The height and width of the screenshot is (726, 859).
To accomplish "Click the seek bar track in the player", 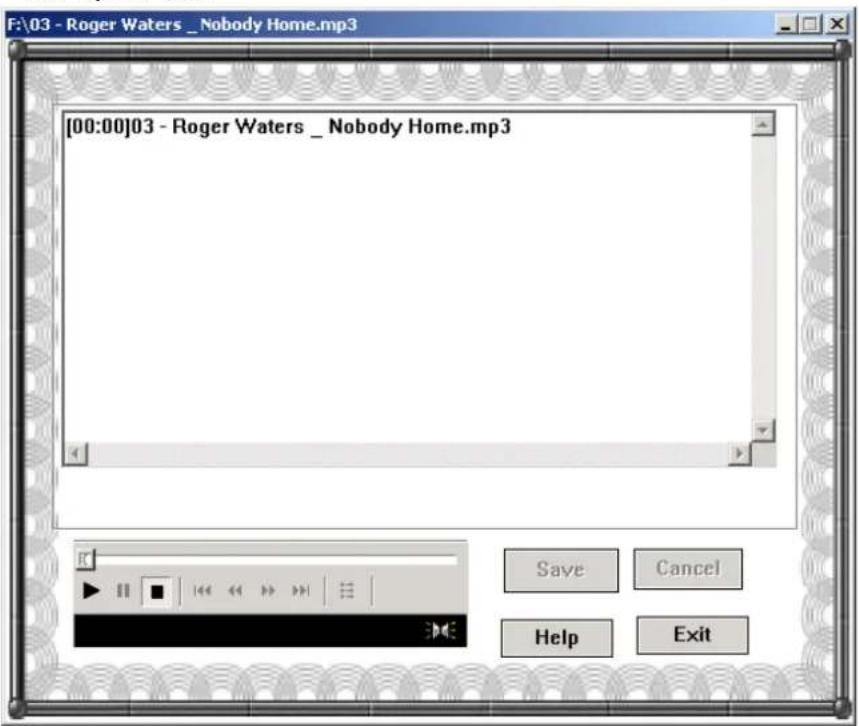I will click(x=277, y=559).
